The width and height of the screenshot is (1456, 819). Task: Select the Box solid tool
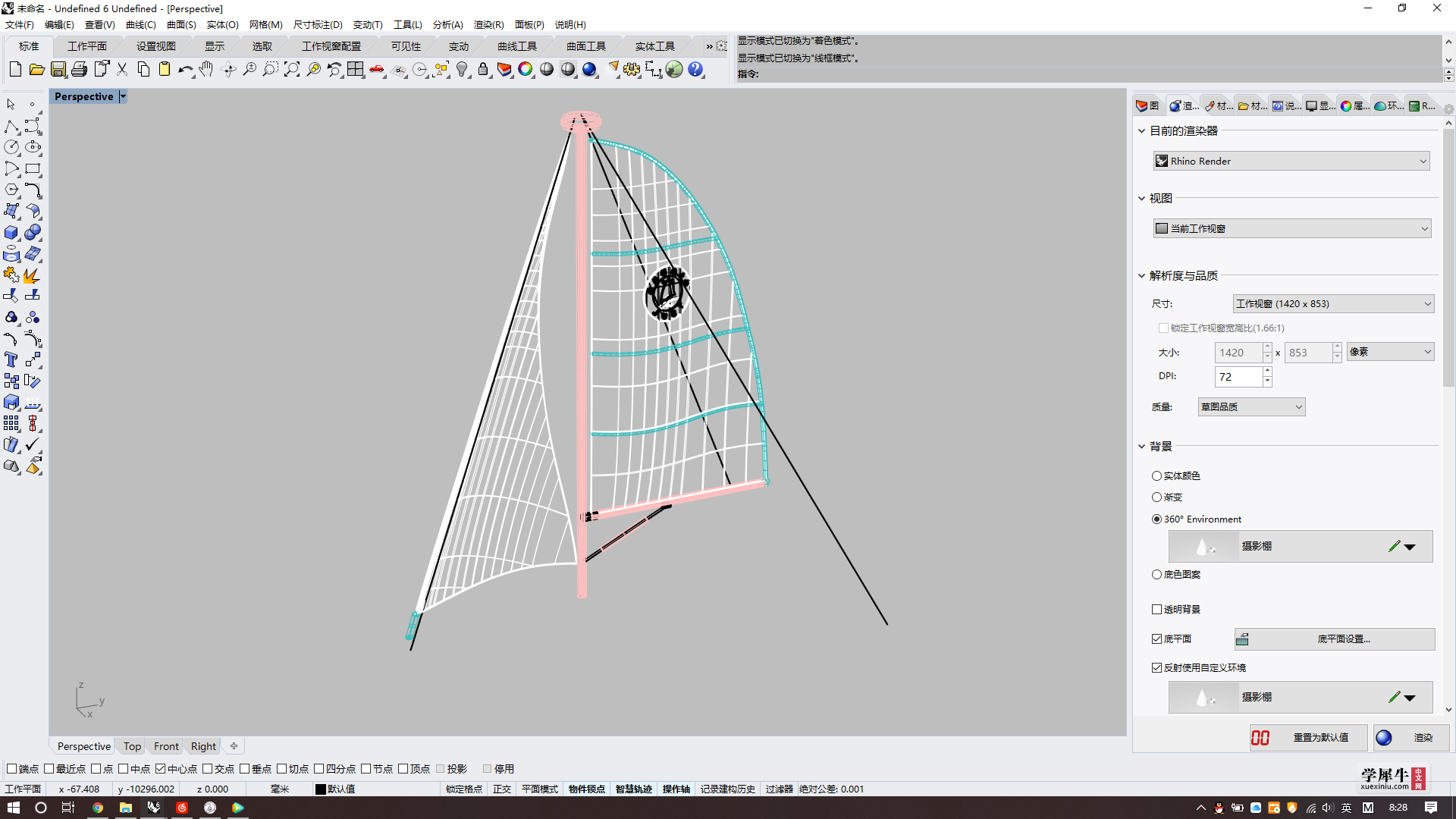tap(11, 232)
